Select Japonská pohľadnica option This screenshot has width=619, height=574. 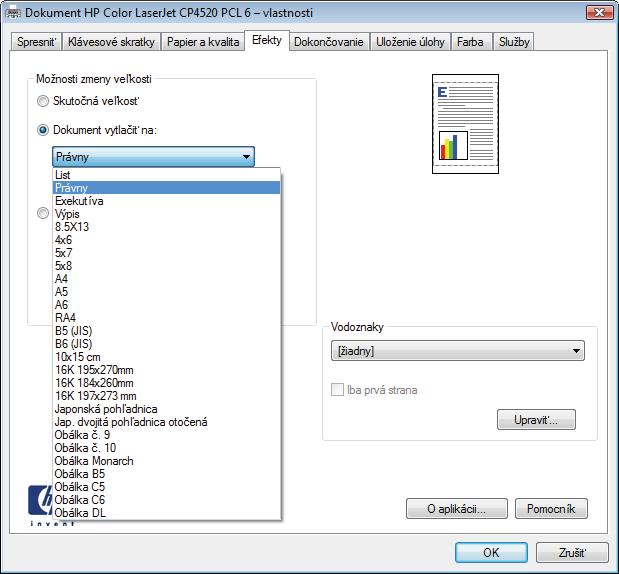tap(167, 409)
